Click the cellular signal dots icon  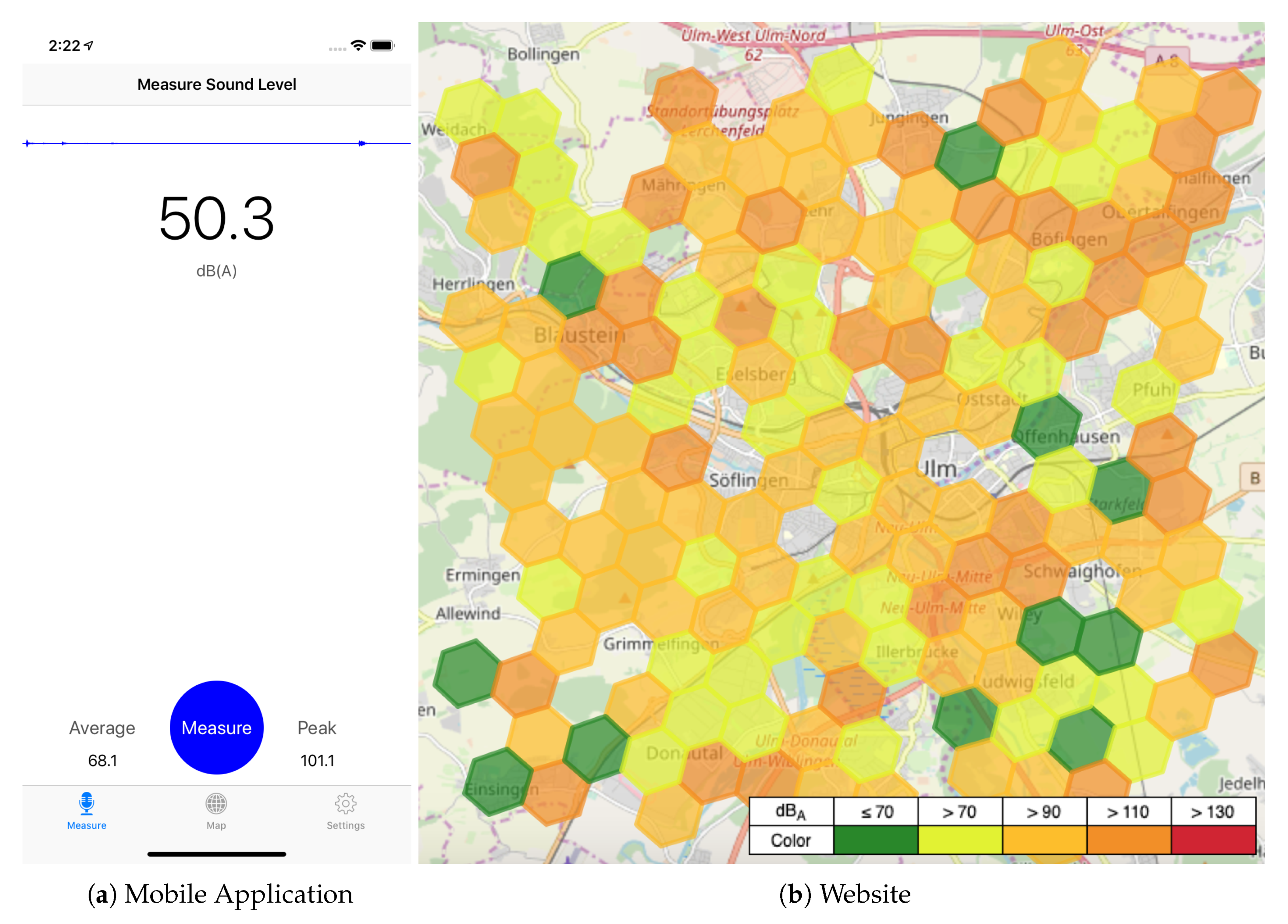[x=337, y=49]
